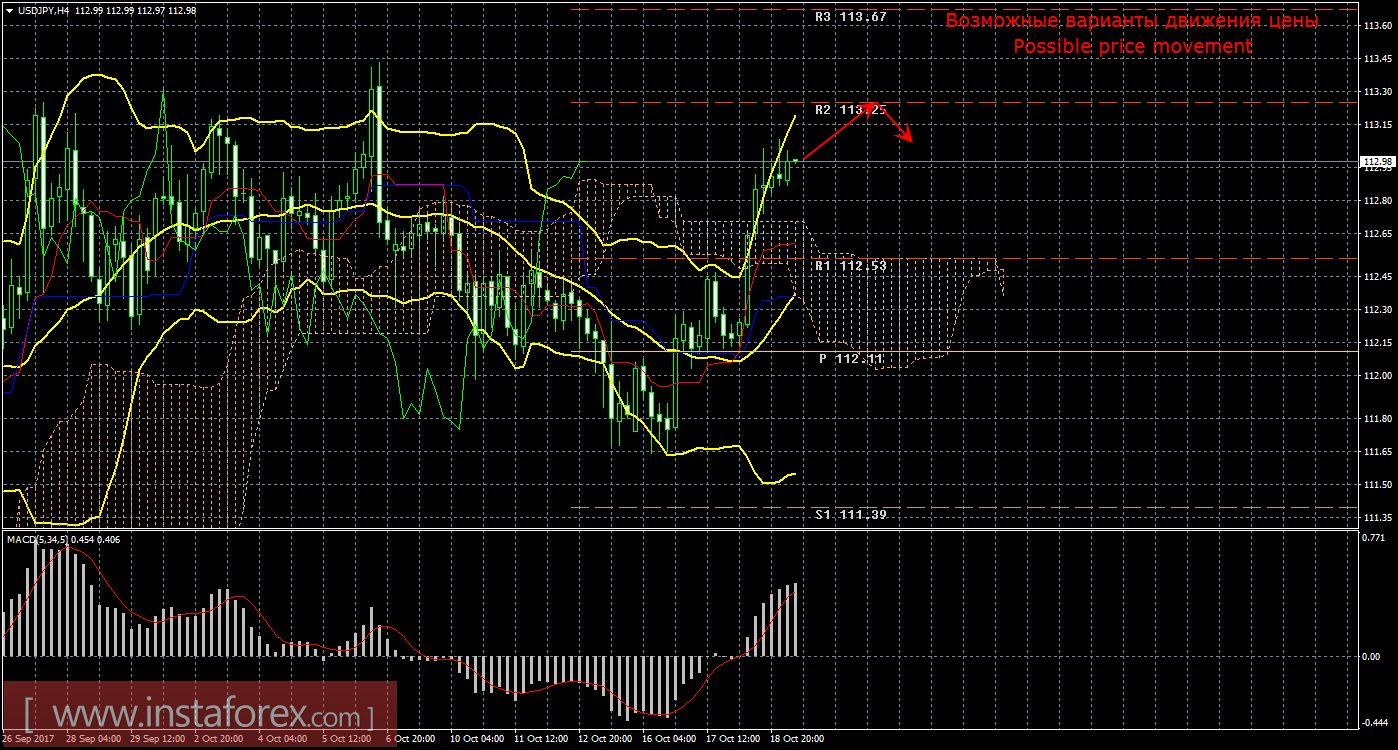1398x750 pixels.
Task: Click the current price tag 112.98 on axis
Action: [x=1377, y=162]
